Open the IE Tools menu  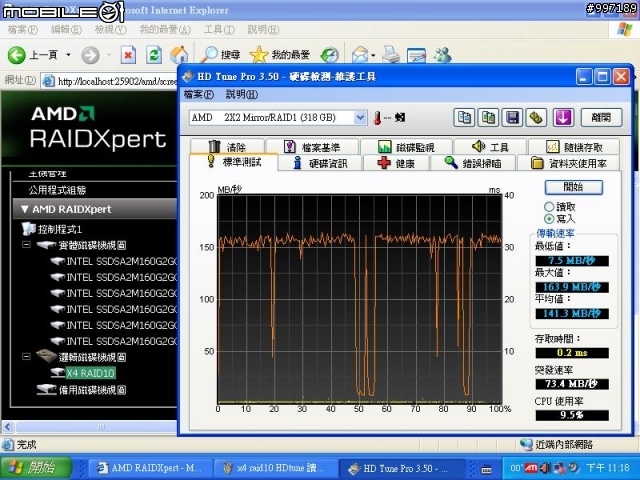click(219, 29)
